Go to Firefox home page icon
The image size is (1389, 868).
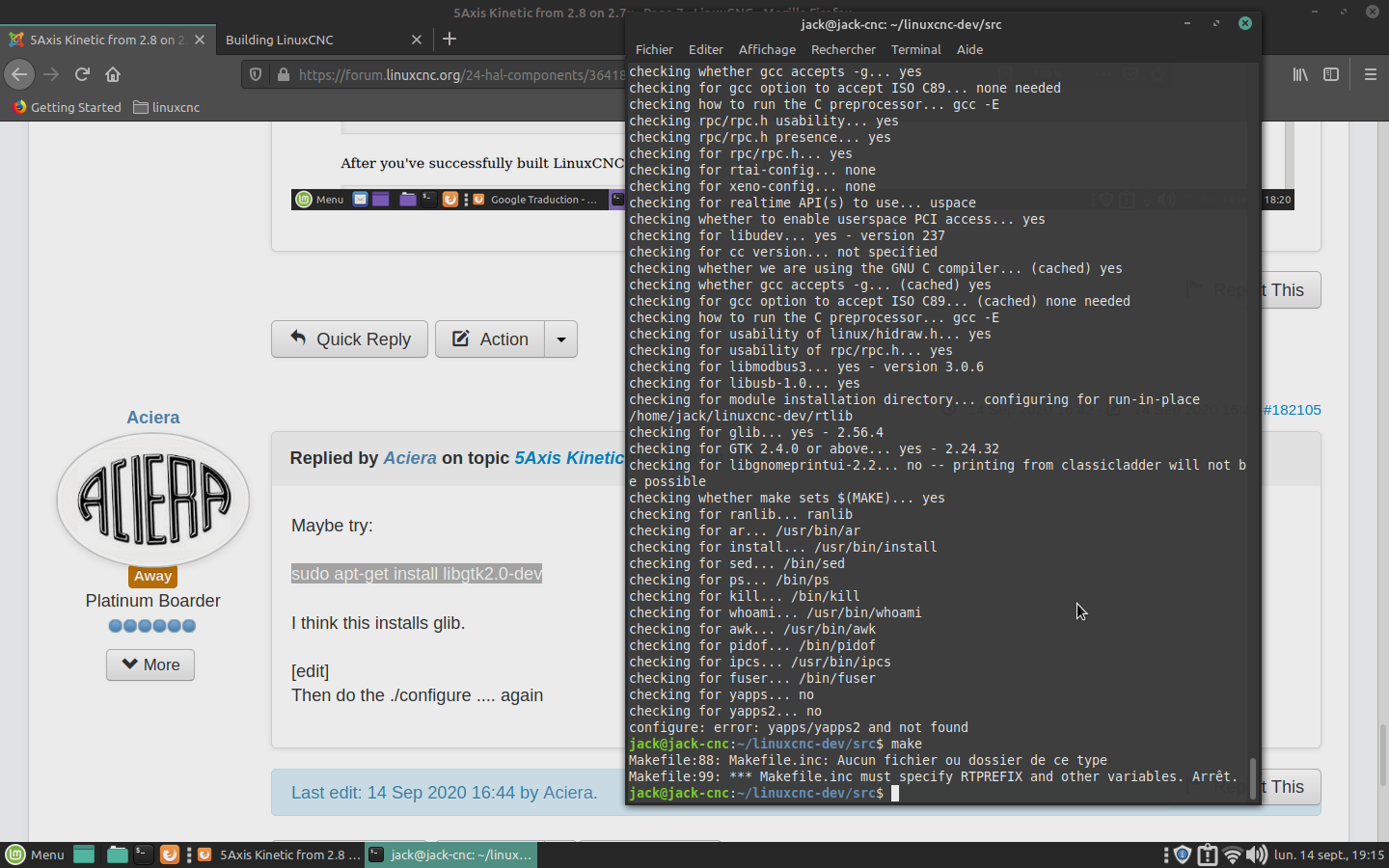113,74
